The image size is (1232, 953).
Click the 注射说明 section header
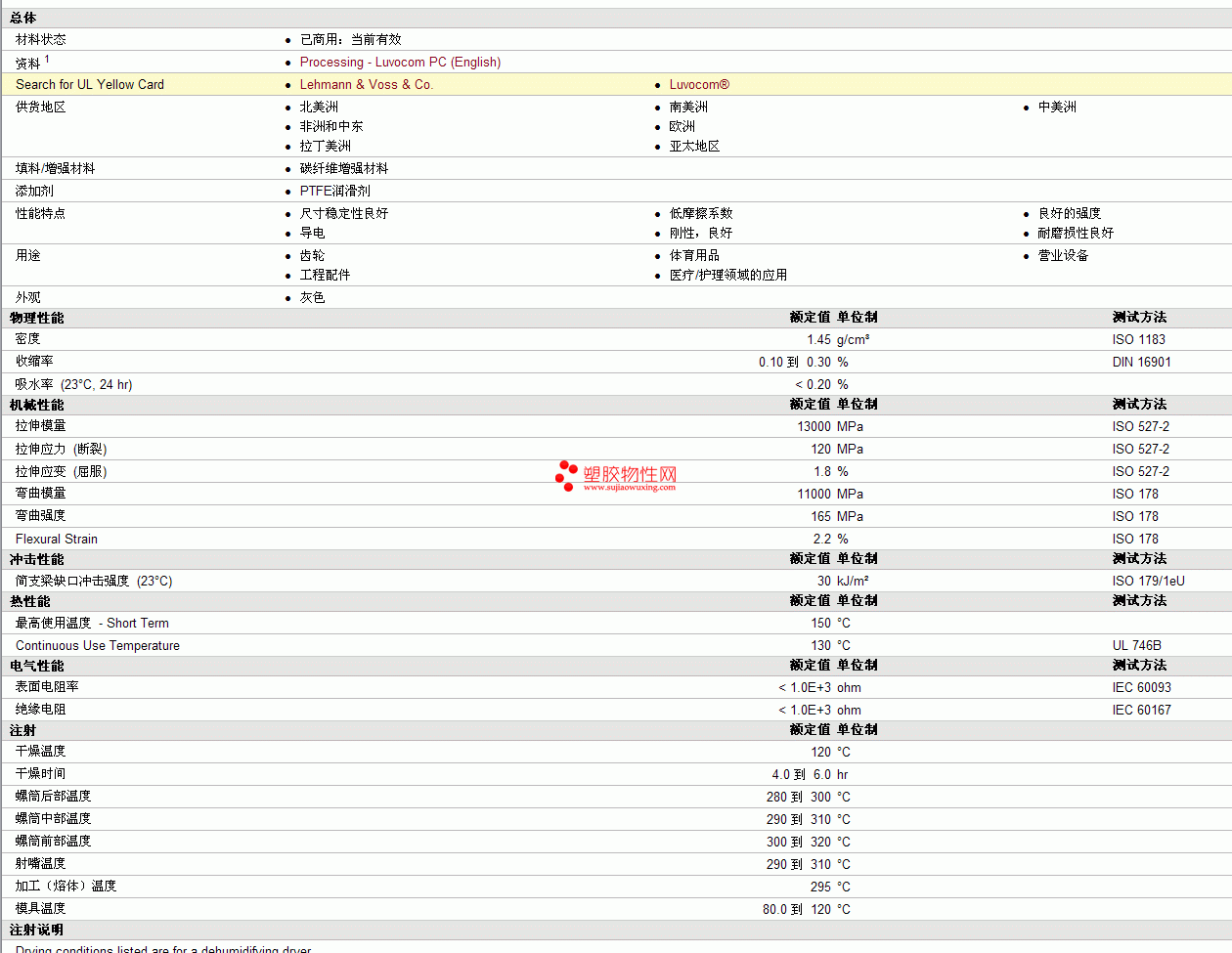(x=37, y=930)
